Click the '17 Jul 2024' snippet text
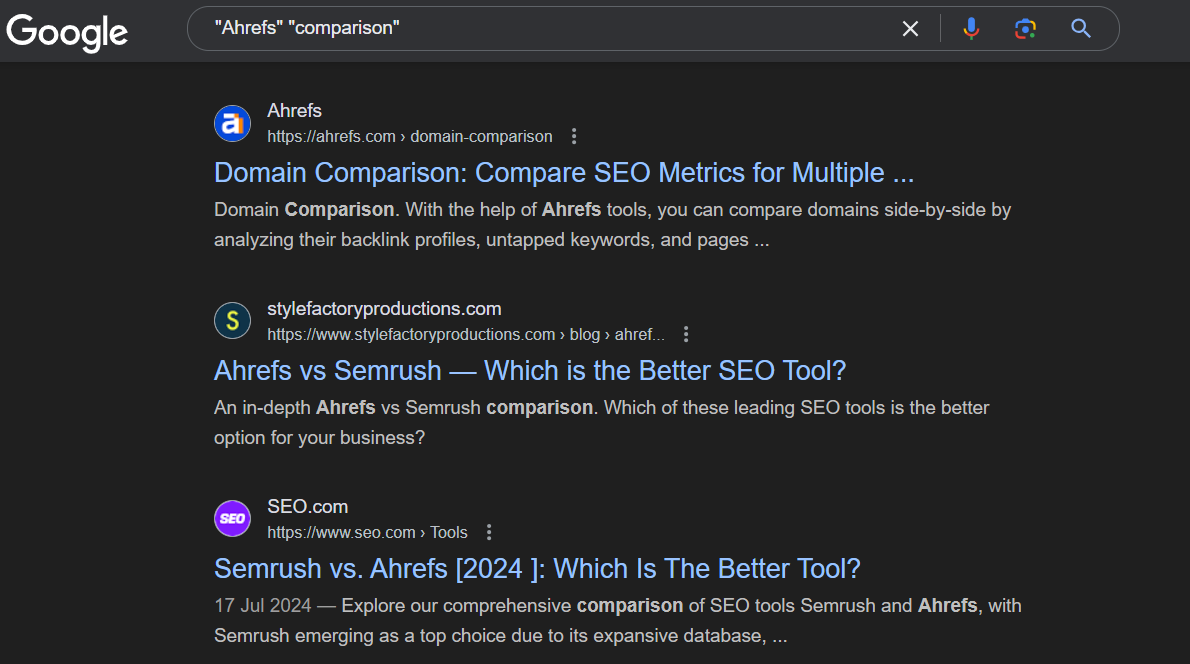The width and height of the screenshot is (1190, 664). click(618, 621)
